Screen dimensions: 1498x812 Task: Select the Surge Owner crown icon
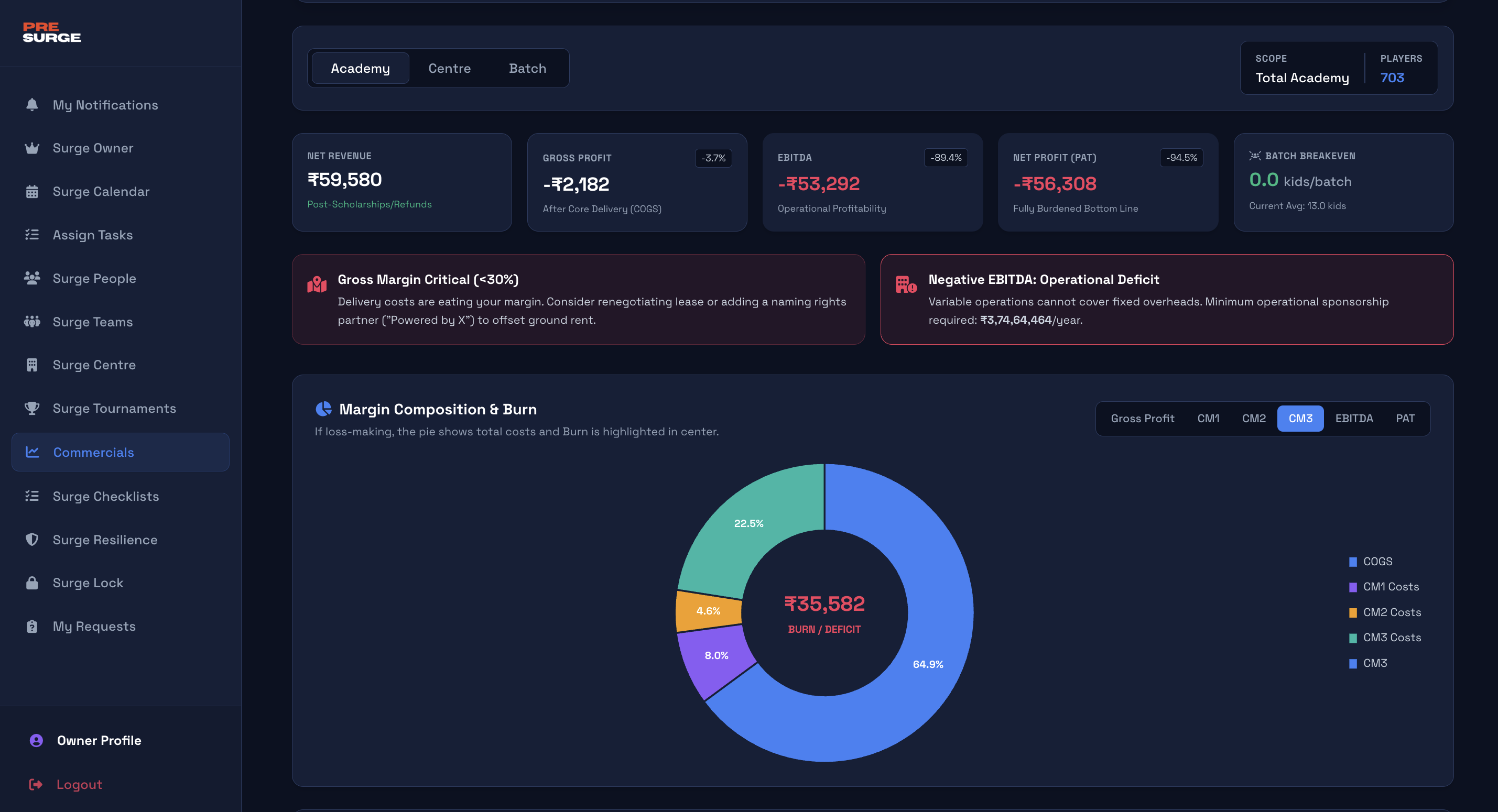coord(32,148)
